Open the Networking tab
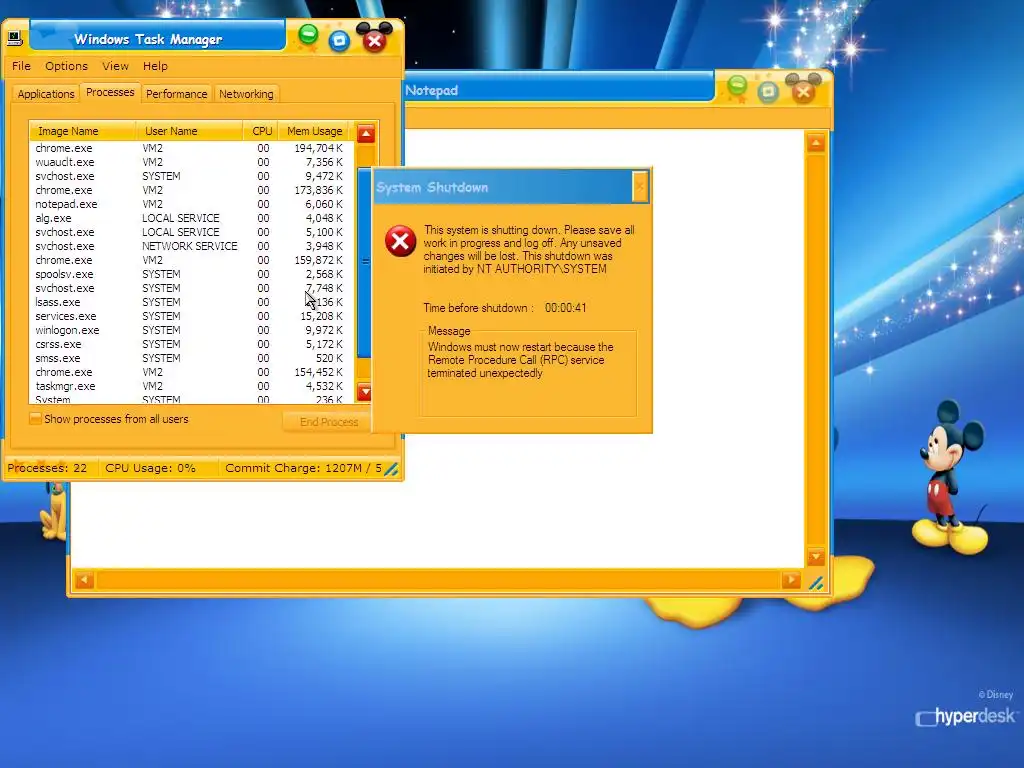This screenshot has height=768, width=1024. click(246, 94)
